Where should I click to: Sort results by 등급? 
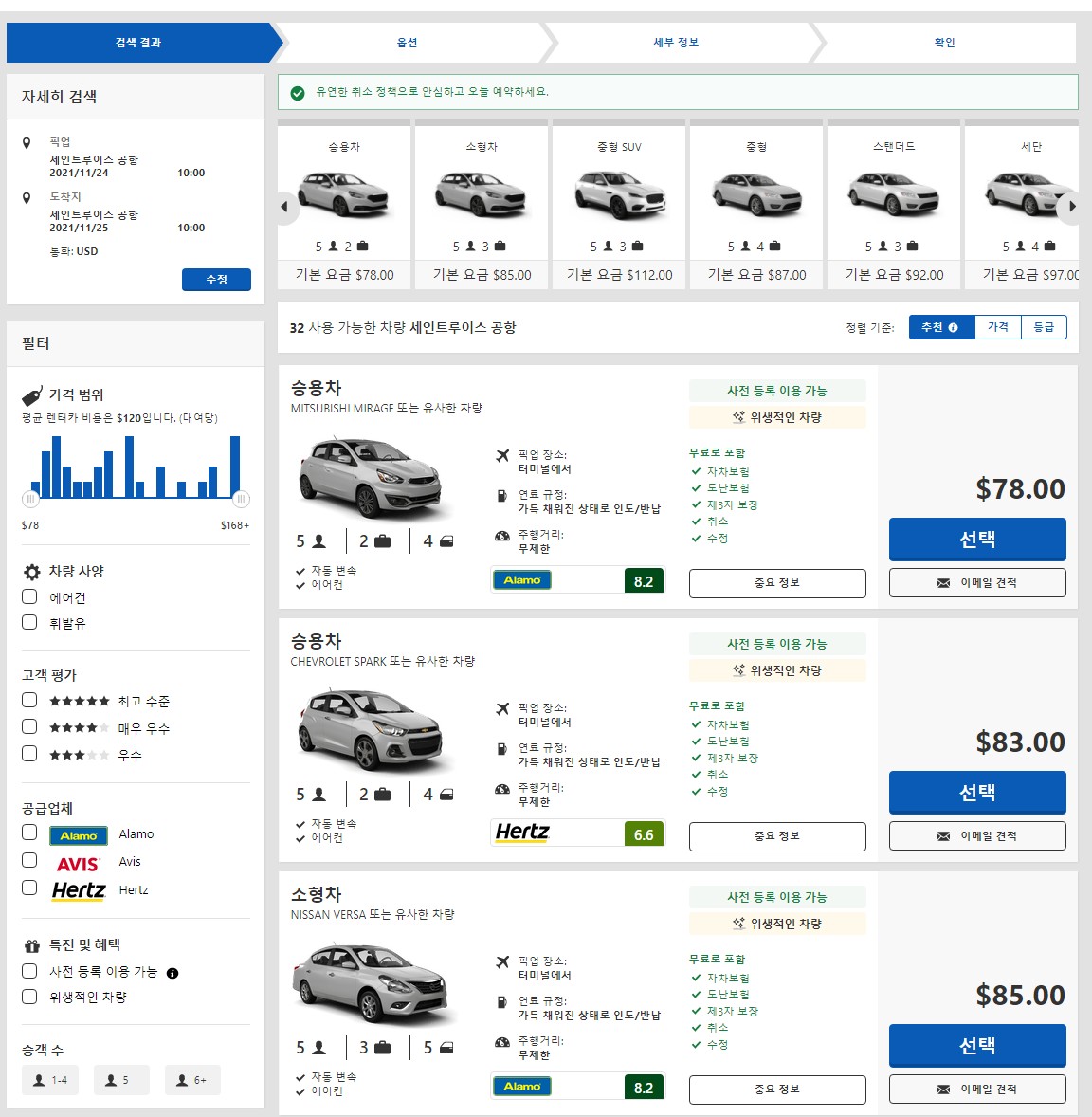(x=1045, y=327)
